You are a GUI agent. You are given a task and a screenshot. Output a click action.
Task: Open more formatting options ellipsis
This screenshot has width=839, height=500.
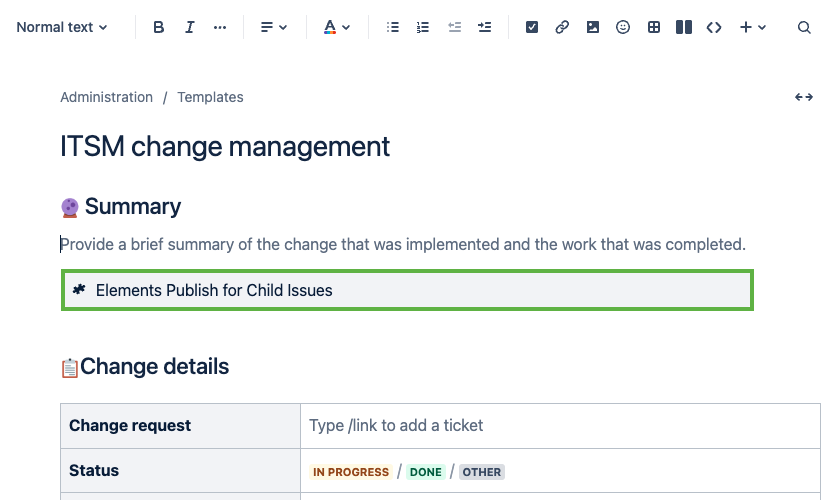(220, 27)
